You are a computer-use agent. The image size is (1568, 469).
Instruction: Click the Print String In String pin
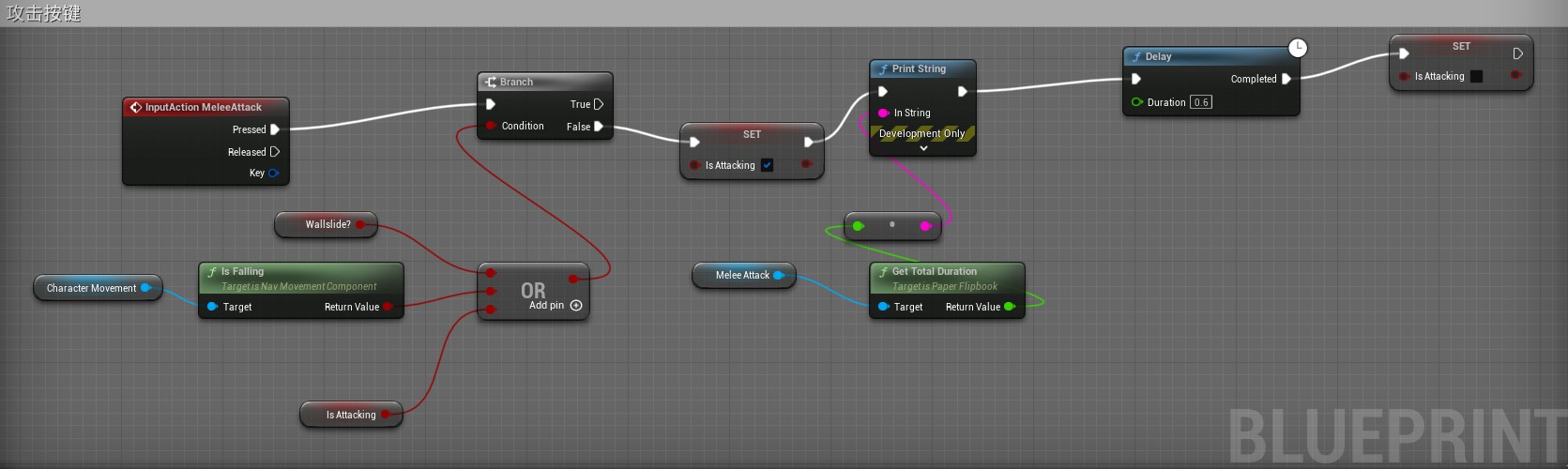click(x=883, y=113)
